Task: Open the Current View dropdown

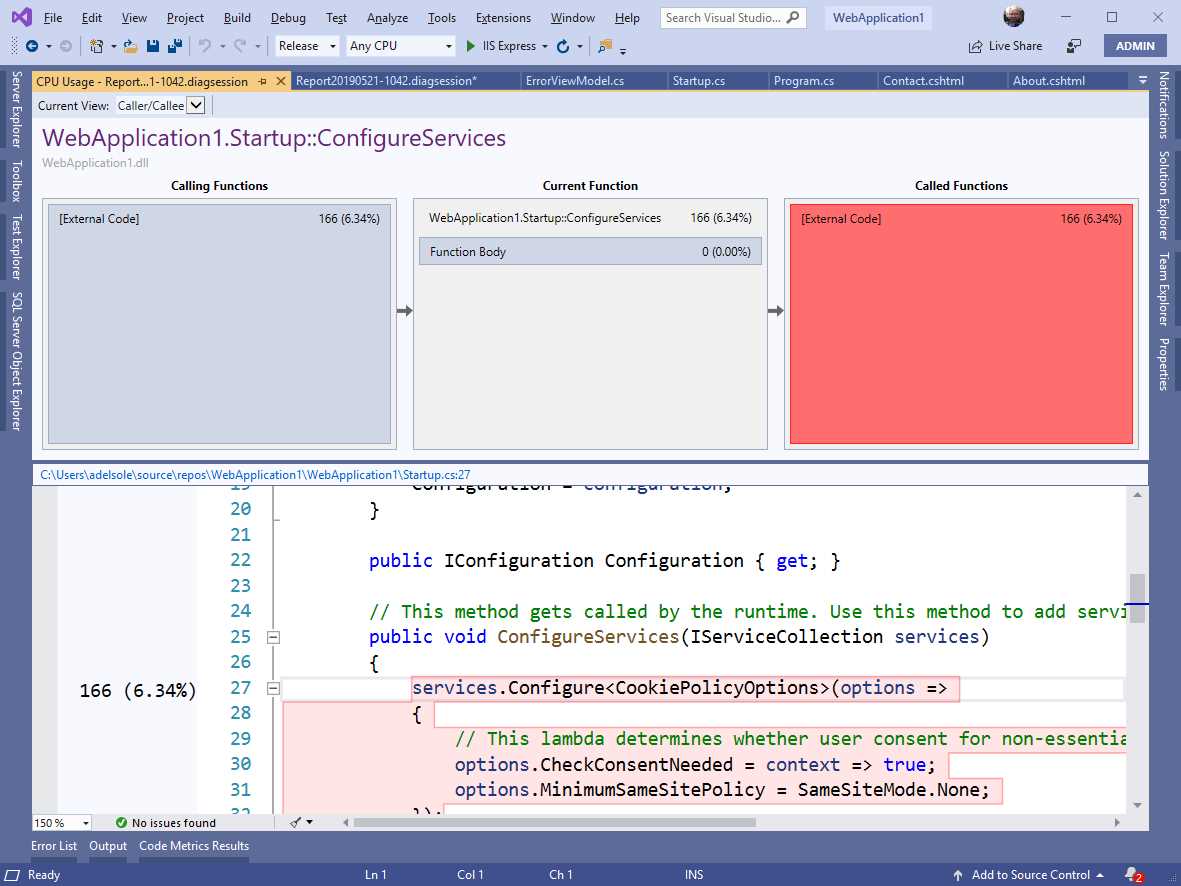Action: pos(194,105)
